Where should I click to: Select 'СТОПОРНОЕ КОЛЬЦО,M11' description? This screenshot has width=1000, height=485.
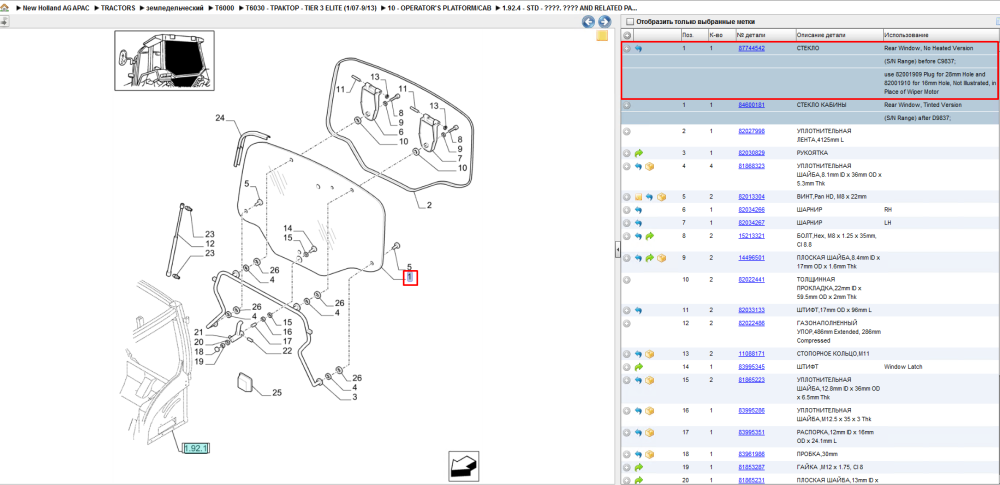pos(832,354)
